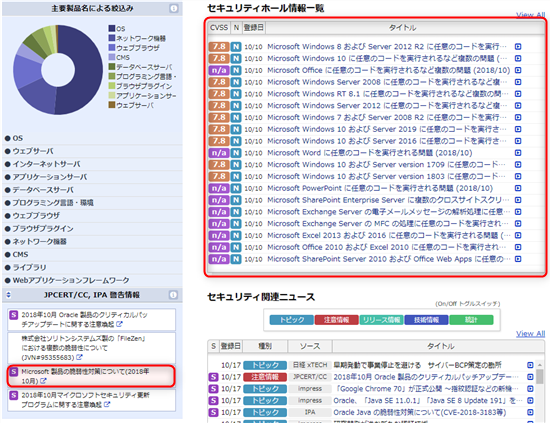Filter by Webアプリケーションフレームワーク category
The image size is (550, 423).
[x=71, y=281]
